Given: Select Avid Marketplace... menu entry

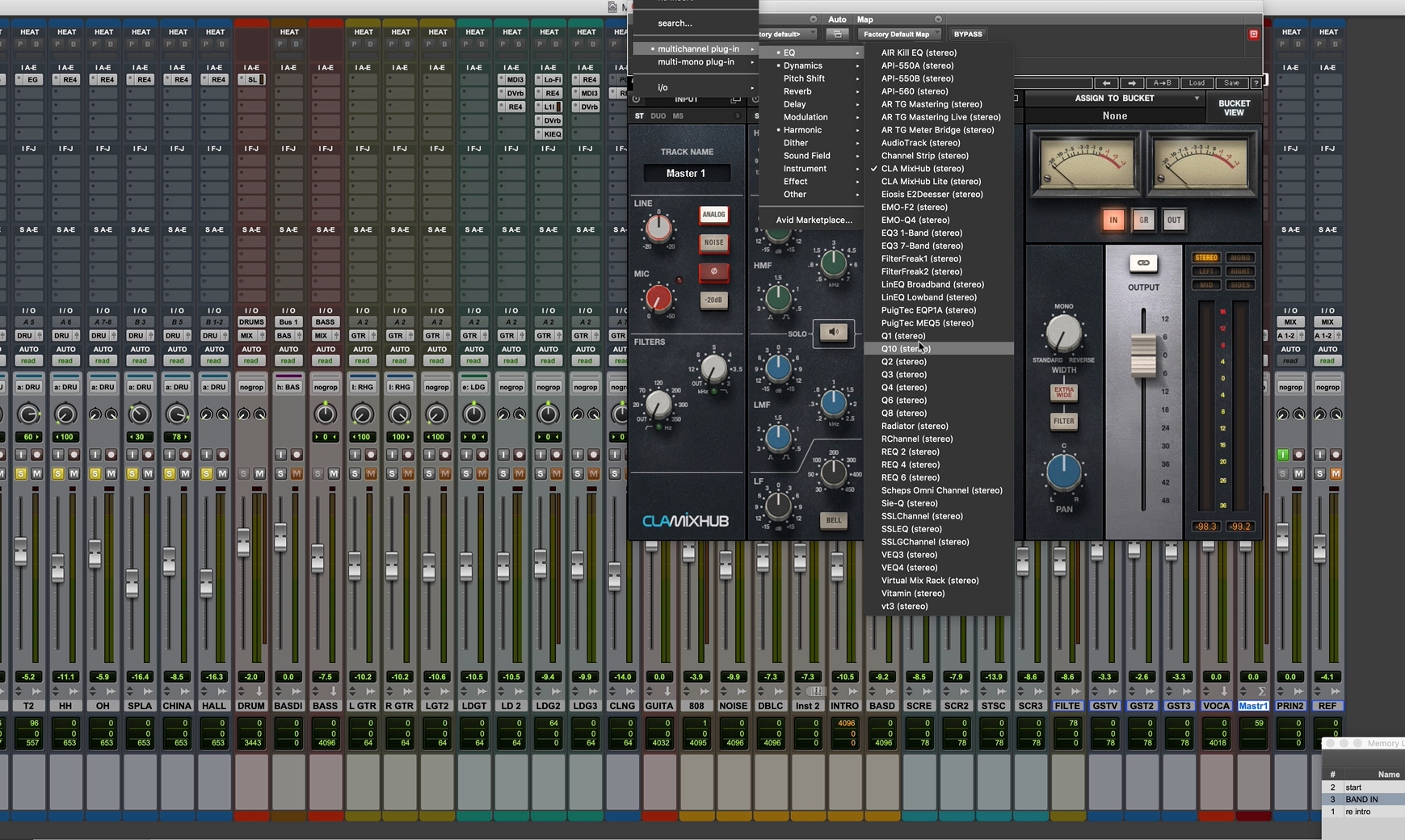Looking at the screenshot, I should [814, 220].
